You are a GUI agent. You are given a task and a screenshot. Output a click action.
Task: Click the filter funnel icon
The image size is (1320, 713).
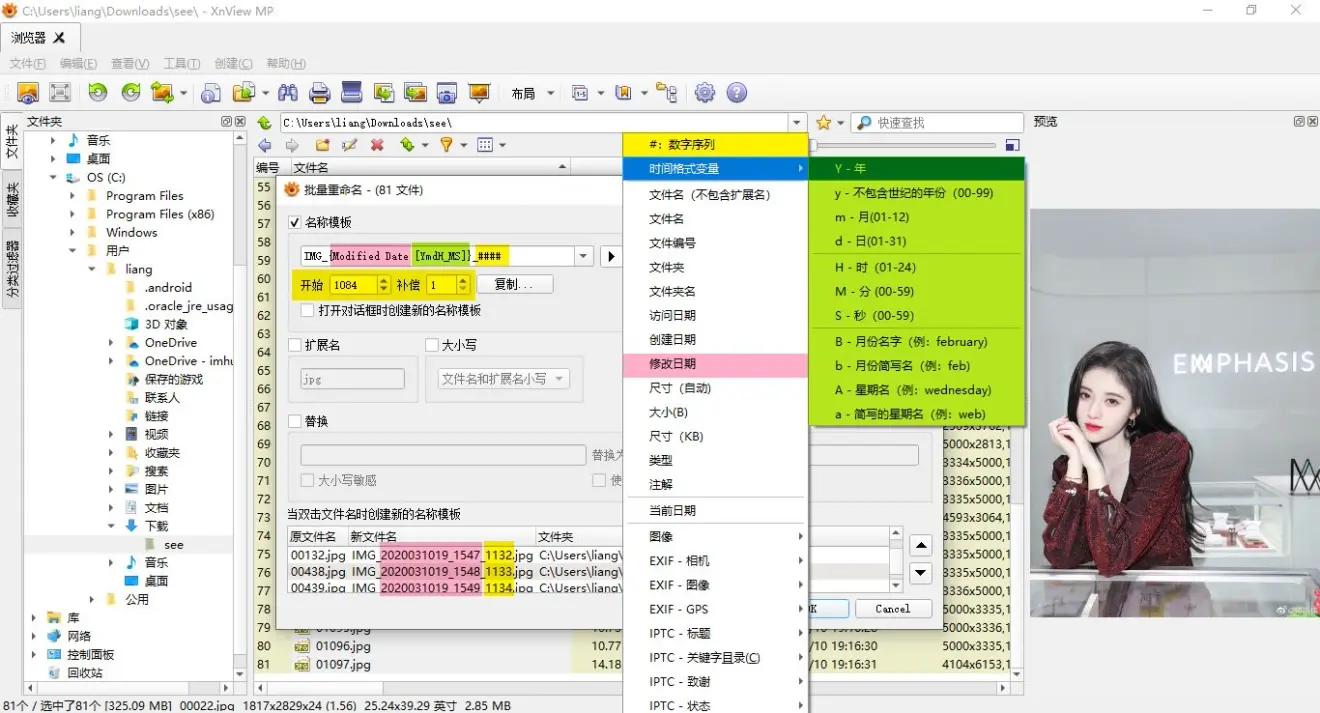point(446,145)
